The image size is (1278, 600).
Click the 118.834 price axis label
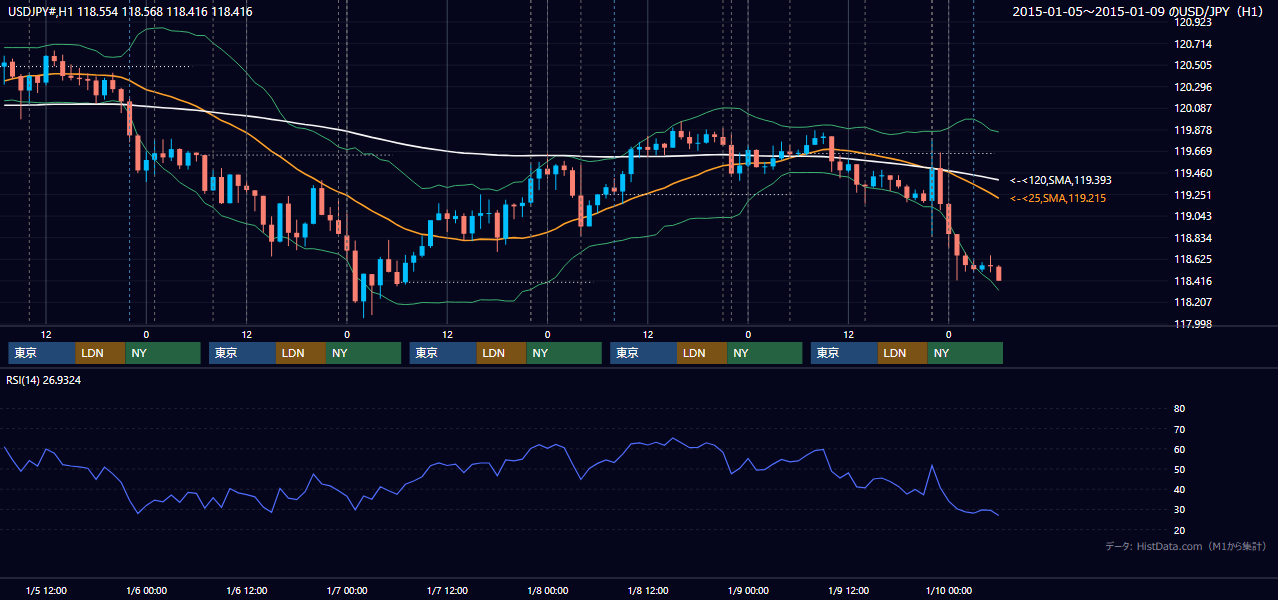click(x=1195, y=238)
